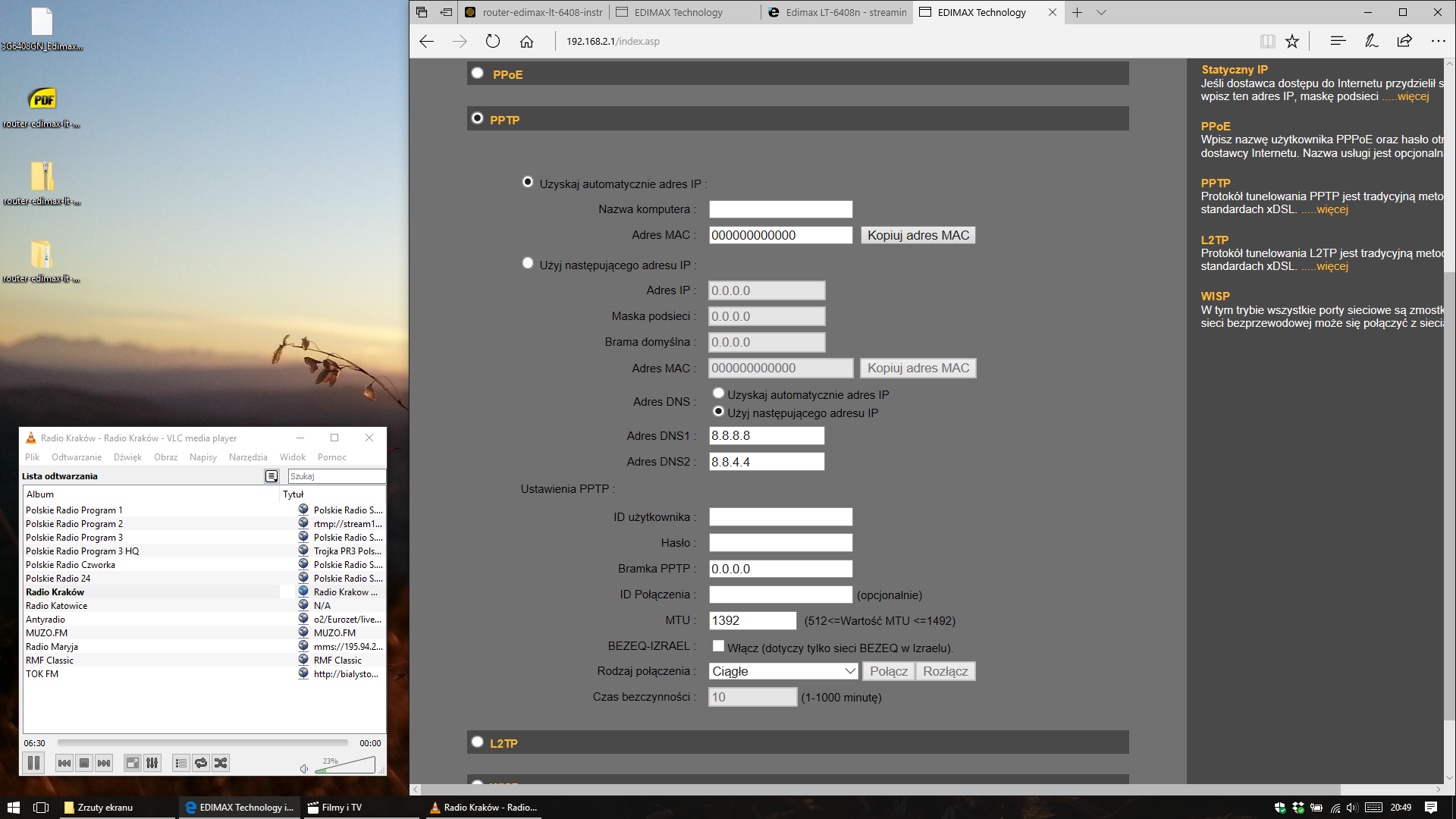
Task: Toggle VLC fullscreen video button
Action: [x=133, y=763]
